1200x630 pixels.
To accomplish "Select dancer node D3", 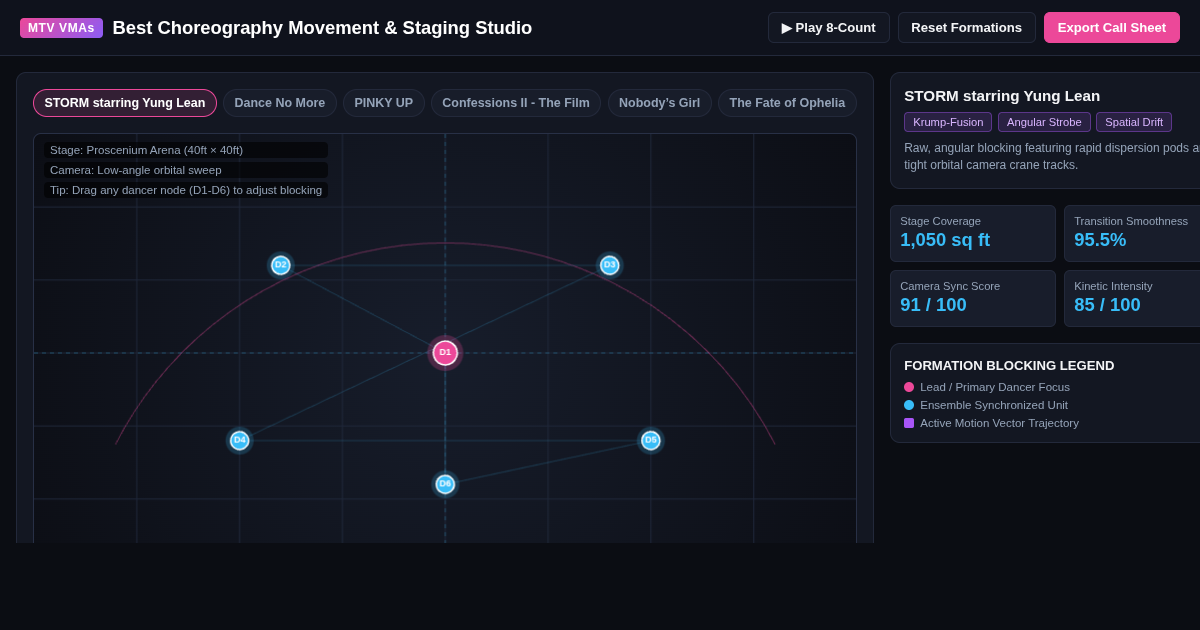I will point(610,265).
